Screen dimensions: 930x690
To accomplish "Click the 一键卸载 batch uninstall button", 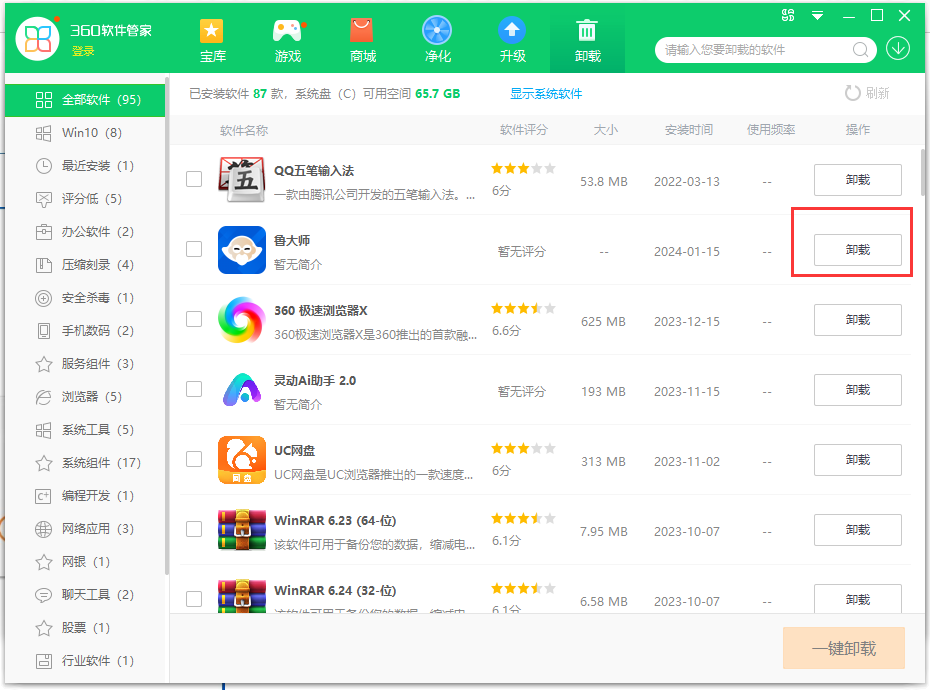I will click(843, 648).
